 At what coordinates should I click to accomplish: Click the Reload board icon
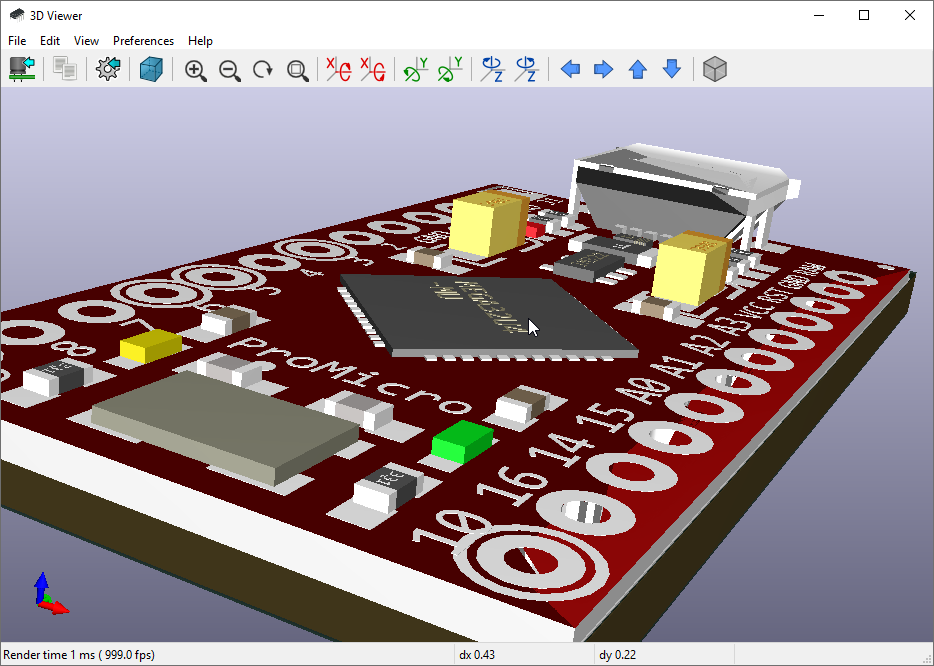point(22,69)
